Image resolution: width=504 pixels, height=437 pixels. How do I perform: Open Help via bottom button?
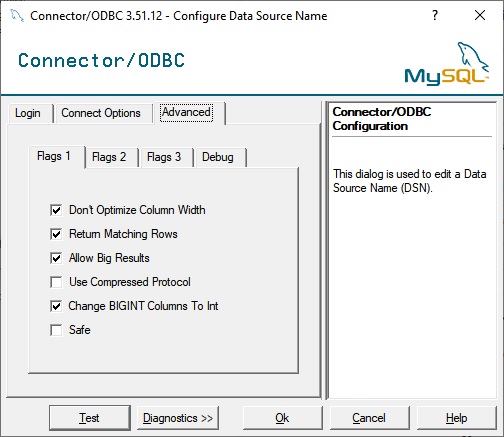pyautogui.click(x=456, y=418)
